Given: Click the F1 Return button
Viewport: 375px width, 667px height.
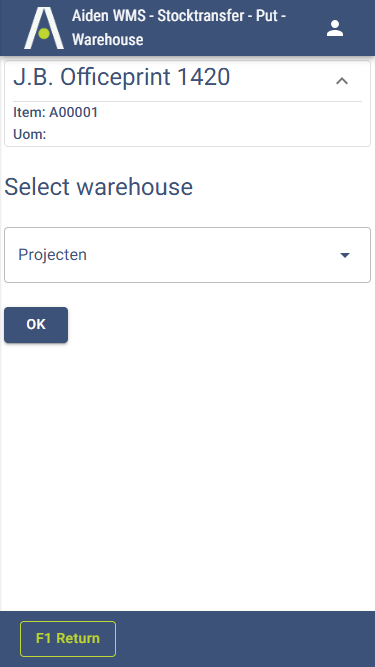Looking at the screenshot, I should (68, 638).
